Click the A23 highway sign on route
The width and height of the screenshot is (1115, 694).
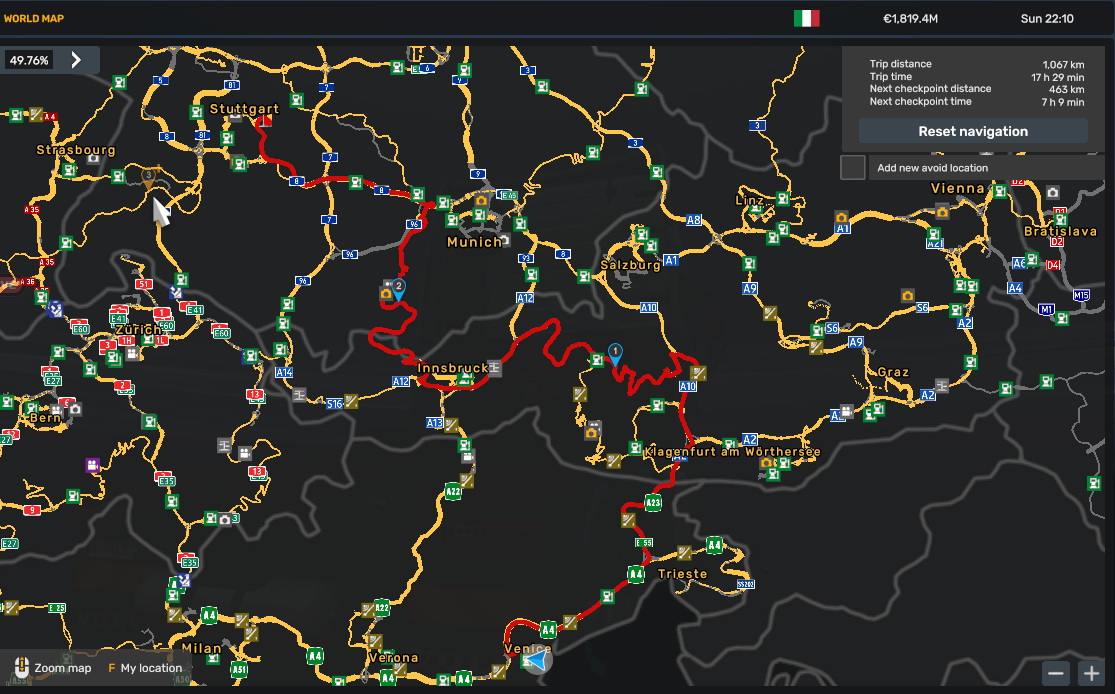pyautogui.click(x=653, y=502)
